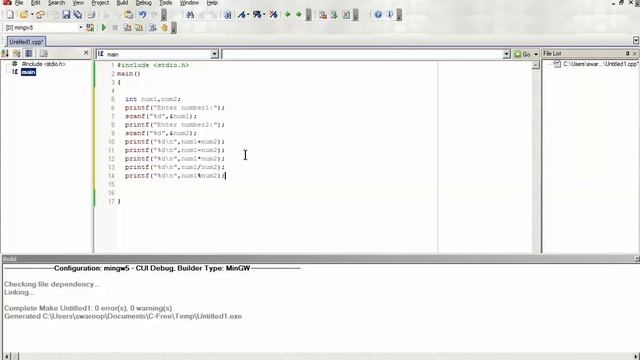Image resolution: width=640 pixels, height=360 pixels.
Task: Open the View menu
Action: 78,3
